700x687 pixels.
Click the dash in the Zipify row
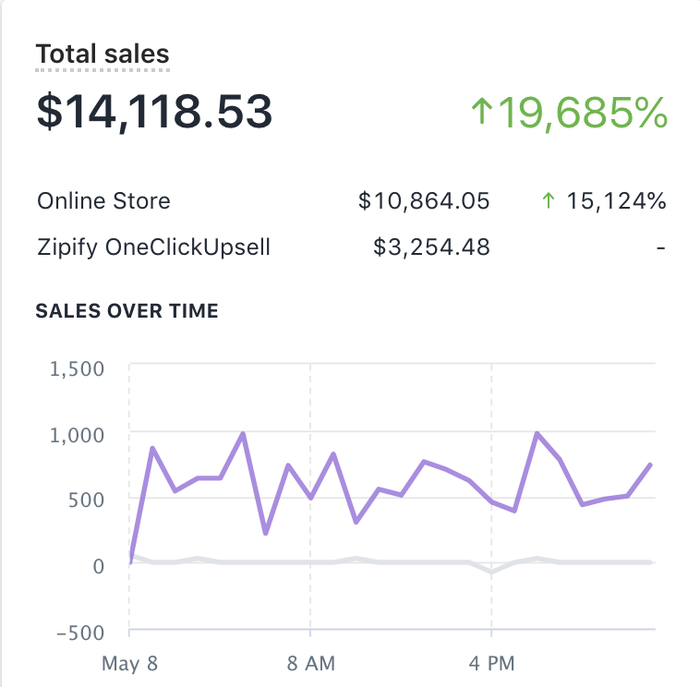[661, 247]
